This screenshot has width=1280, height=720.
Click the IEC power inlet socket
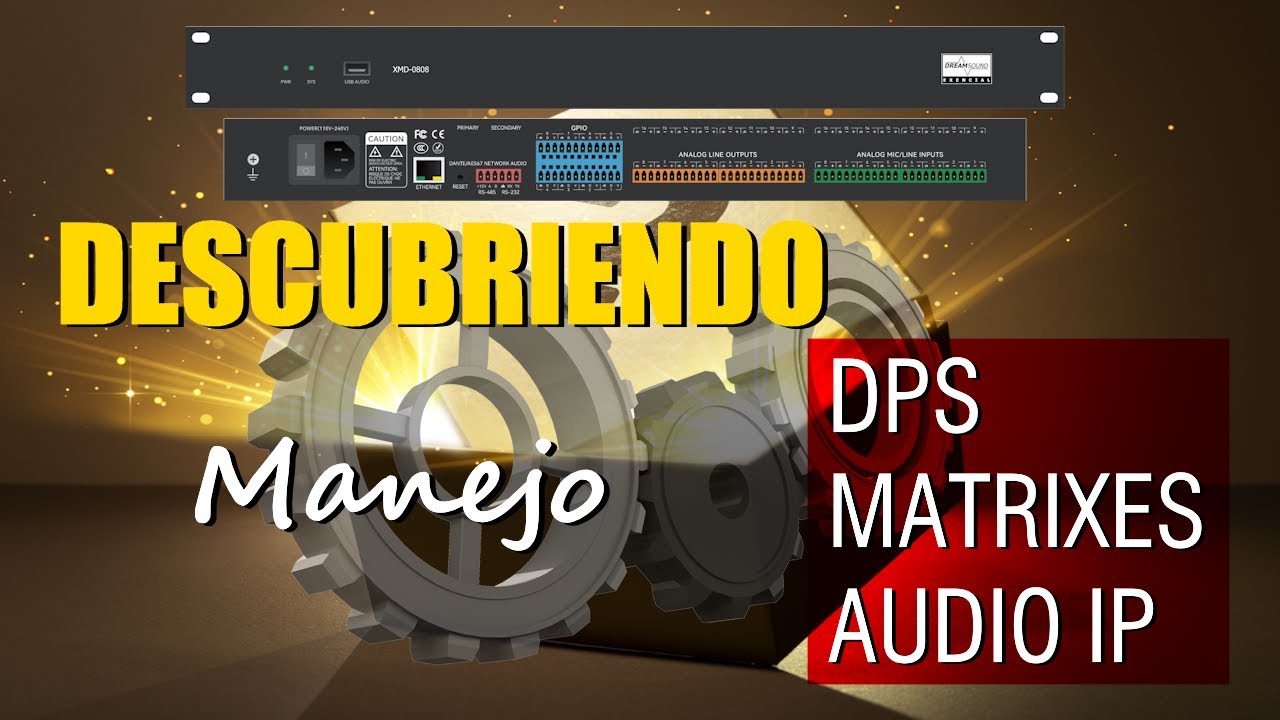[339, 160]
